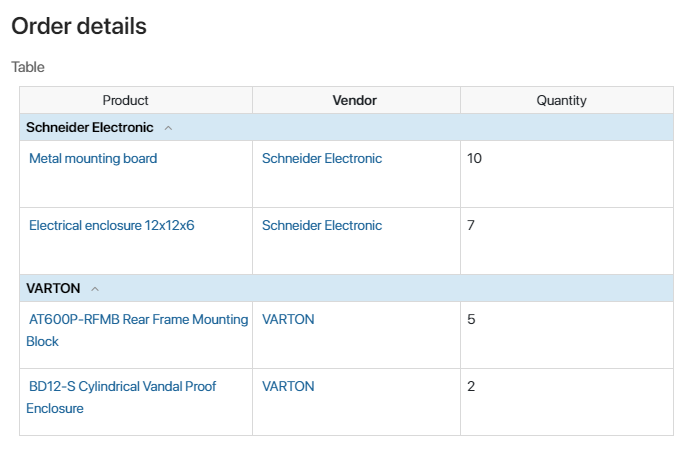Open Electrical enclosure 12x12x6 product link
The width and height of the screenshot is (691, 450).
click(111, 226)
